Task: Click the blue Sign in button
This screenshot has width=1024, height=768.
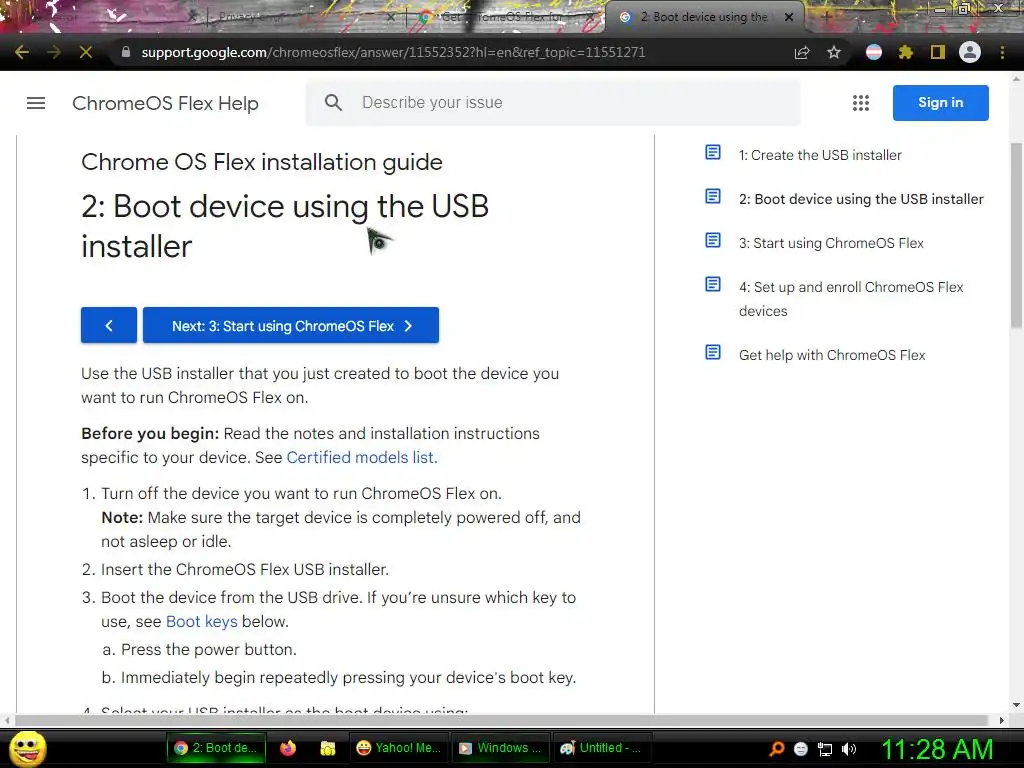Action: [940, 103]
